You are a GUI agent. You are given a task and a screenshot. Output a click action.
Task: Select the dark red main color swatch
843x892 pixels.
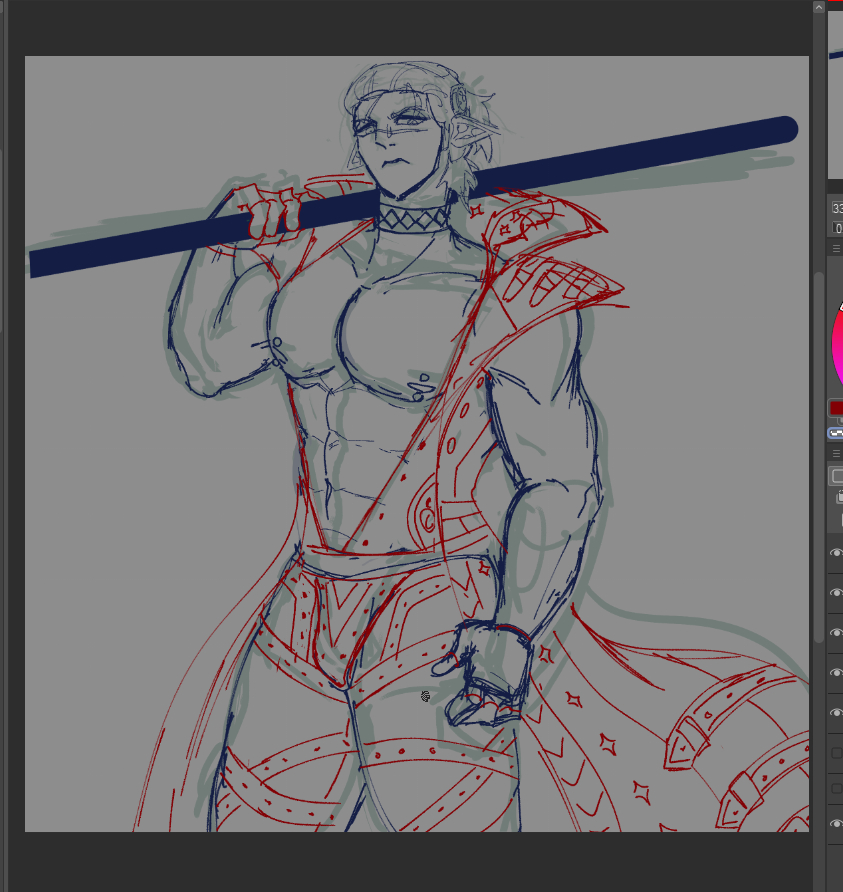point(836,408)
